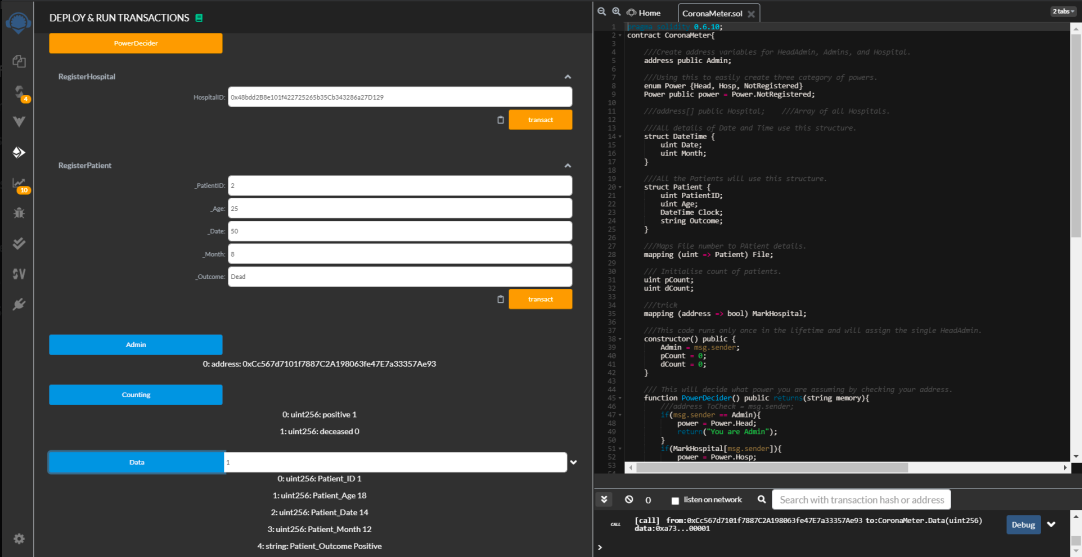Viewport: 1082px width, 557px height.
Task: Open the static analysis chart icon
Action: point(19,183)
